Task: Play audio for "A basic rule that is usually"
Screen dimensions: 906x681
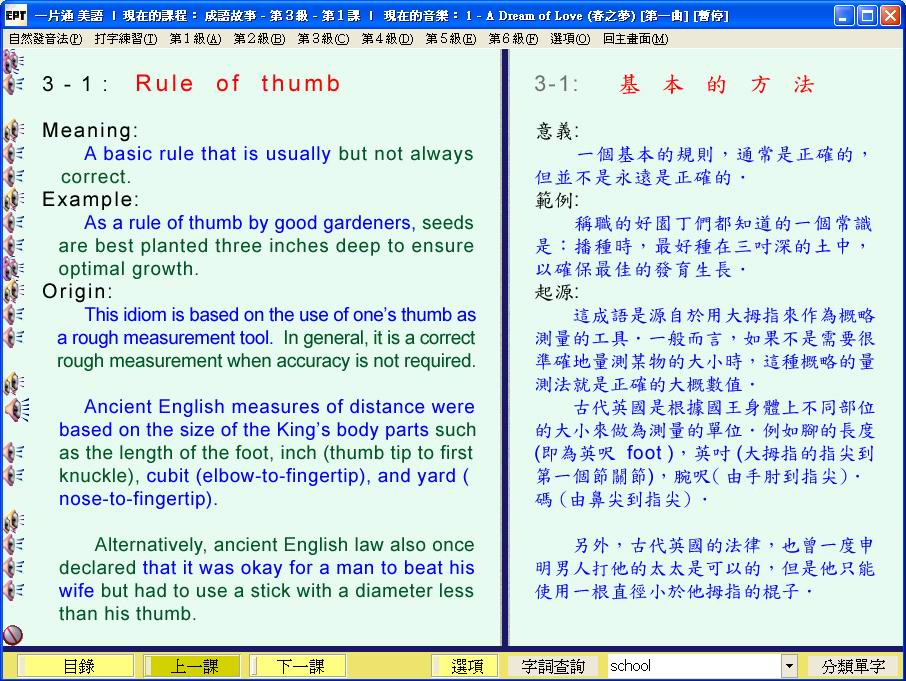Action: pyautogui.click(x=13, y=154)
